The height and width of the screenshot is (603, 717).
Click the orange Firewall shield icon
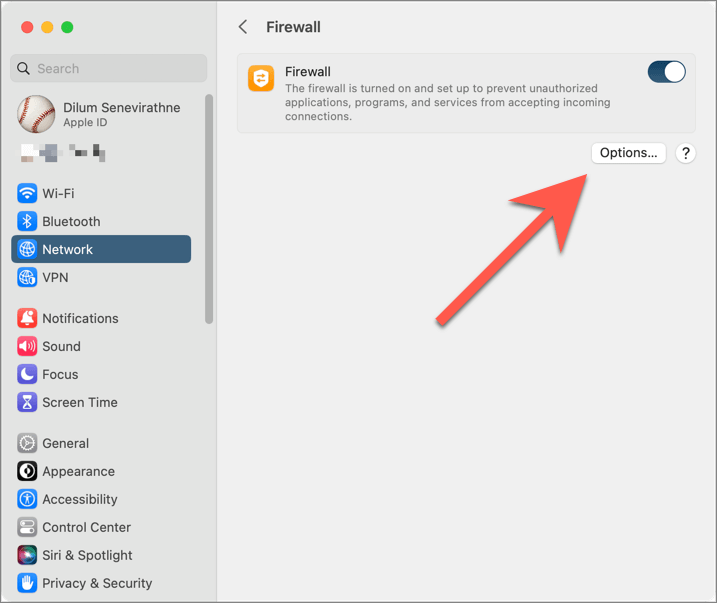tap(261, 79)
